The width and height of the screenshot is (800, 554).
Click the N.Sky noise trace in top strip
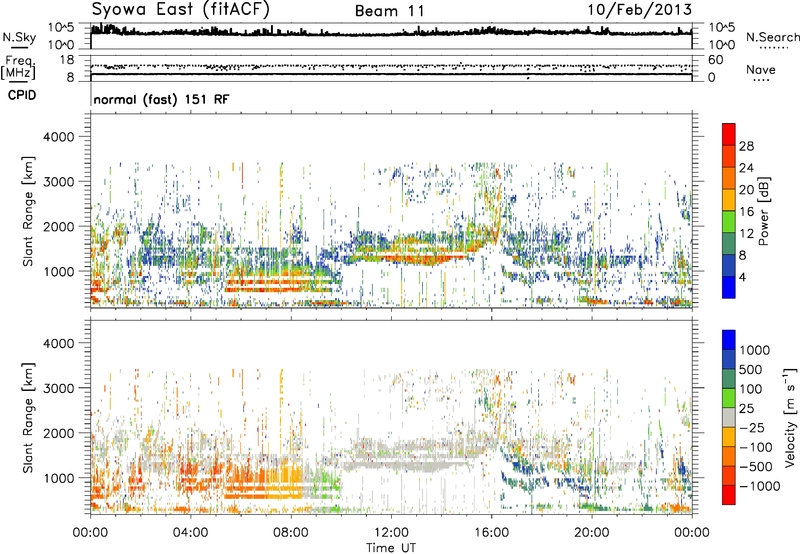click(x=391, y=33)
